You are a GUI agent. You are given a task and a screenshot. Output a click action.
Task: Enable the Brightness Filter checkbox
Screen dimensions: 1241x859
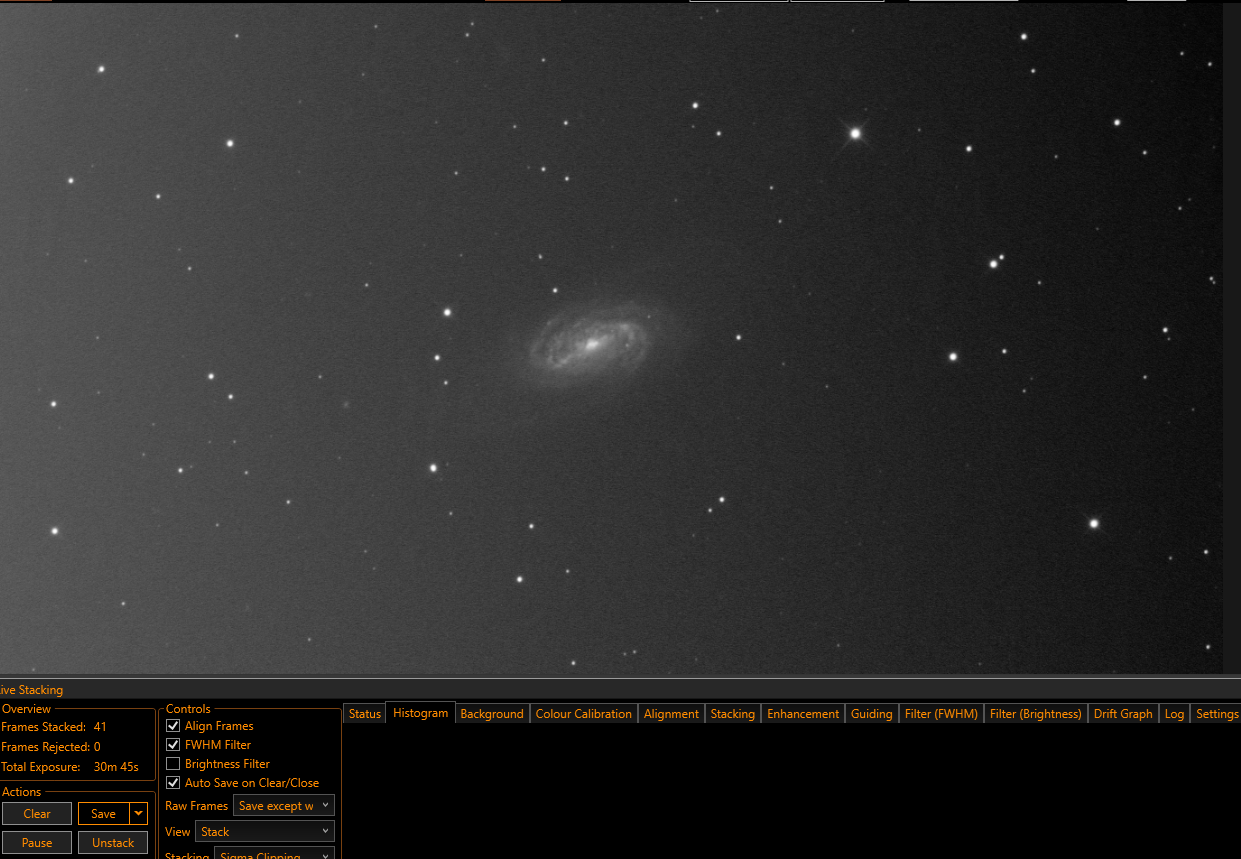click(173, 764)
